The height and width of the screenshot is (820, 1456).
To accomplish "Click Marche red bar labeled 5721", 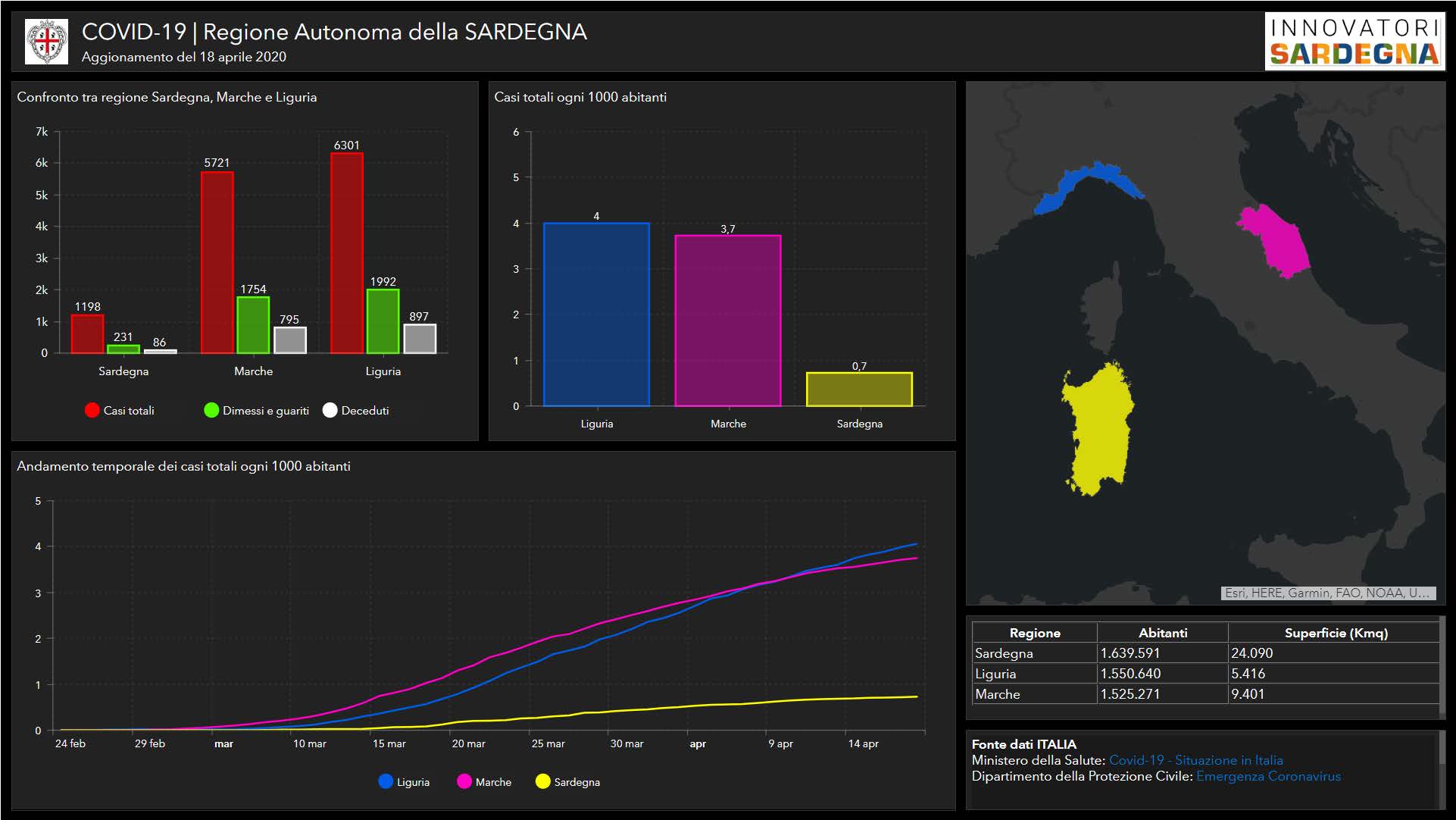I will [x=217, y=262].
